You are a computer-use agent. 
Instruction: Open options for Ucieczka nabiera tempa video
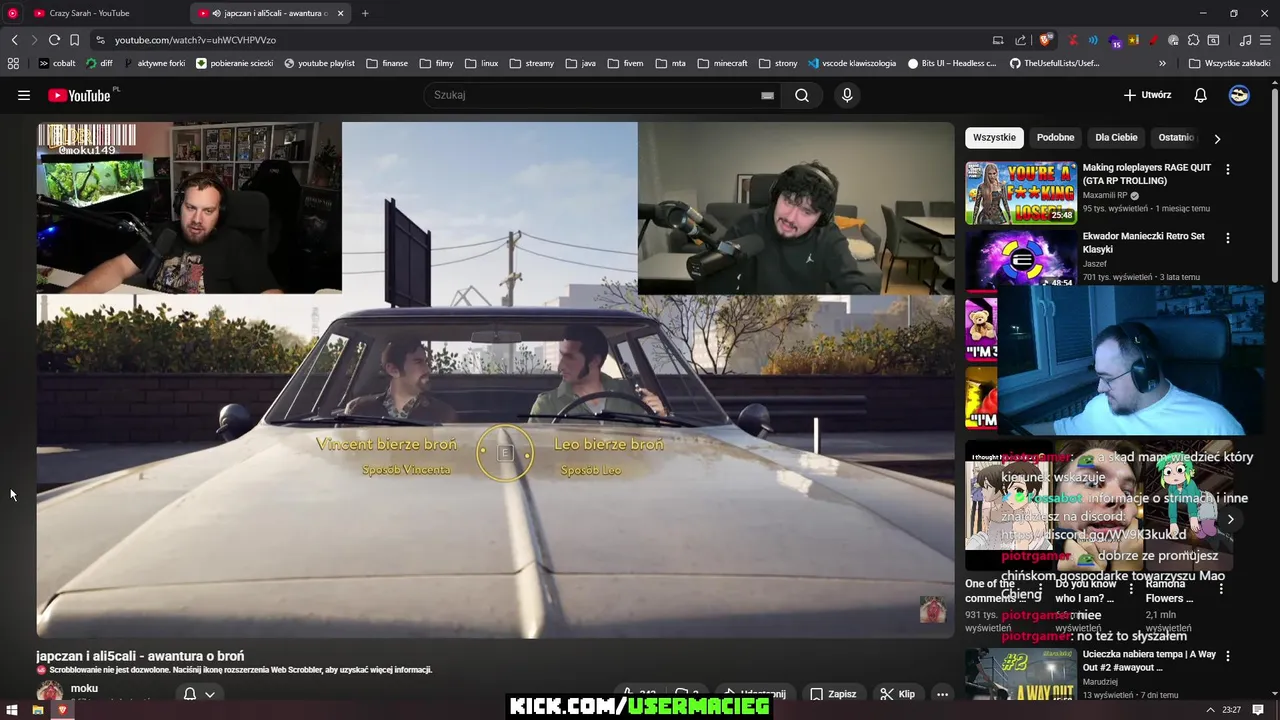(x=1228, y=657)
